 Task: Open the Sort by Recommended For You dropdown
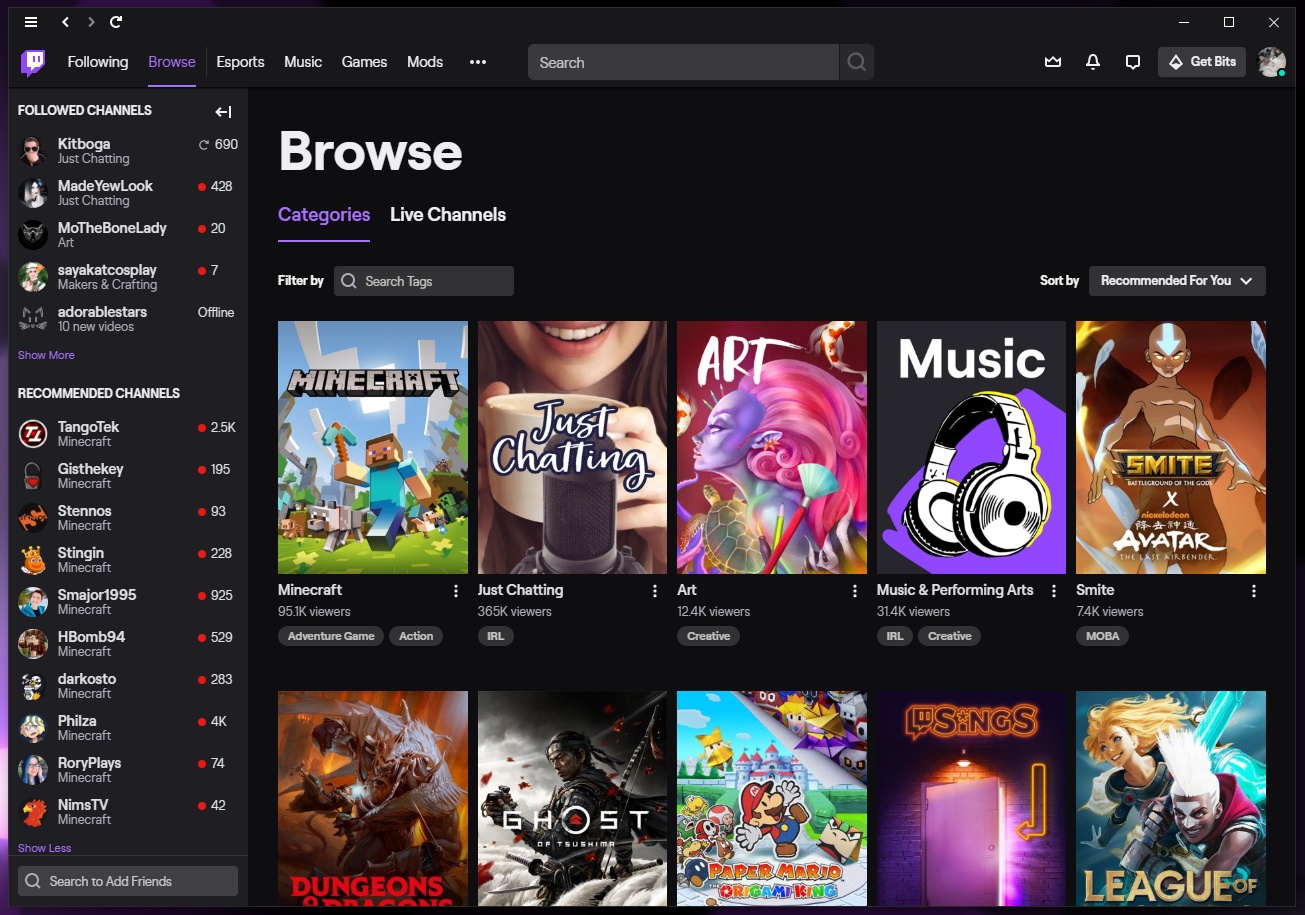(1176, 281)
